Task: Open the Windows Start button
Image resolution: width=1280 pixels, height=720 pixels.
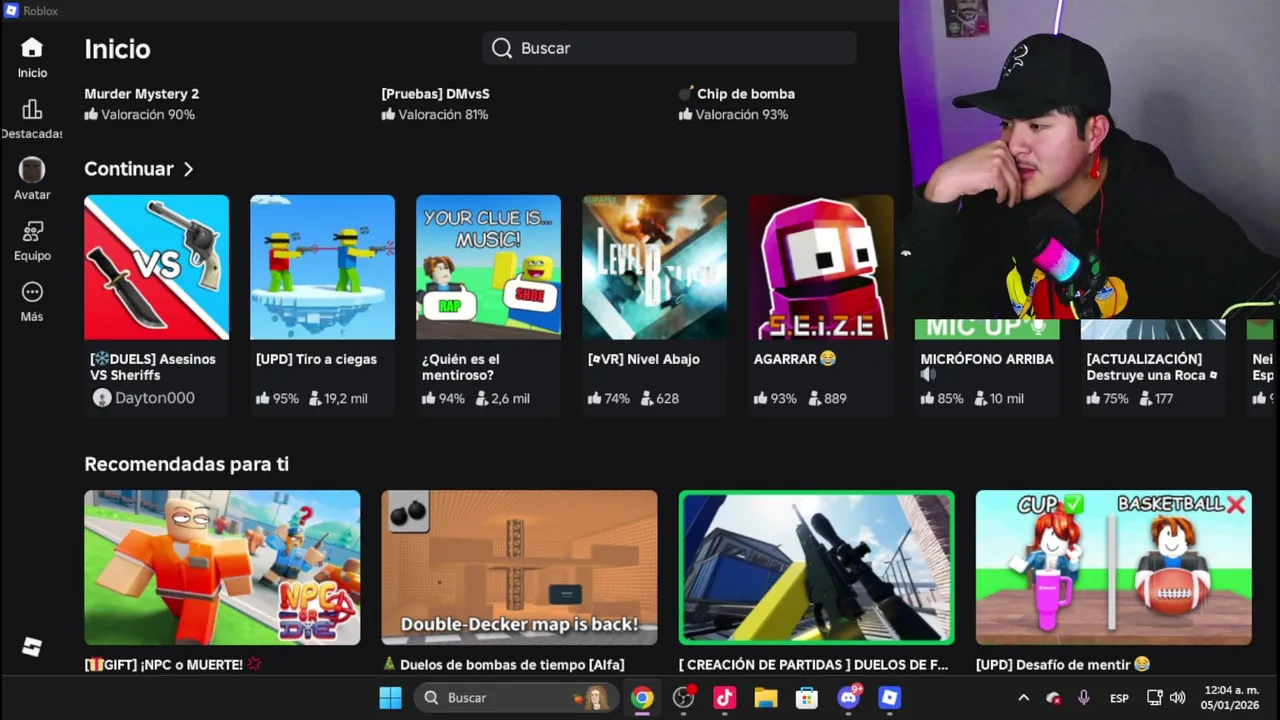Action: coord(390,698)
